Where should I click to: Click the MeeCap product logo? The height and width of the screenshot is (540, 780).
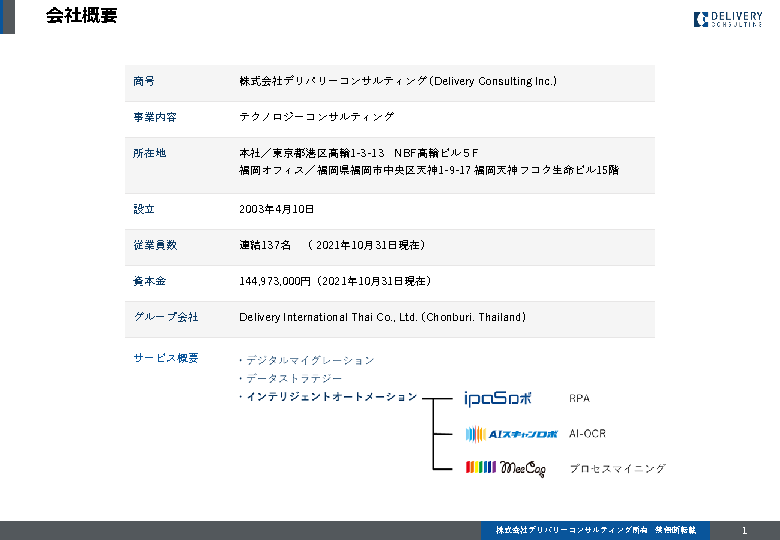pos(506,468)
